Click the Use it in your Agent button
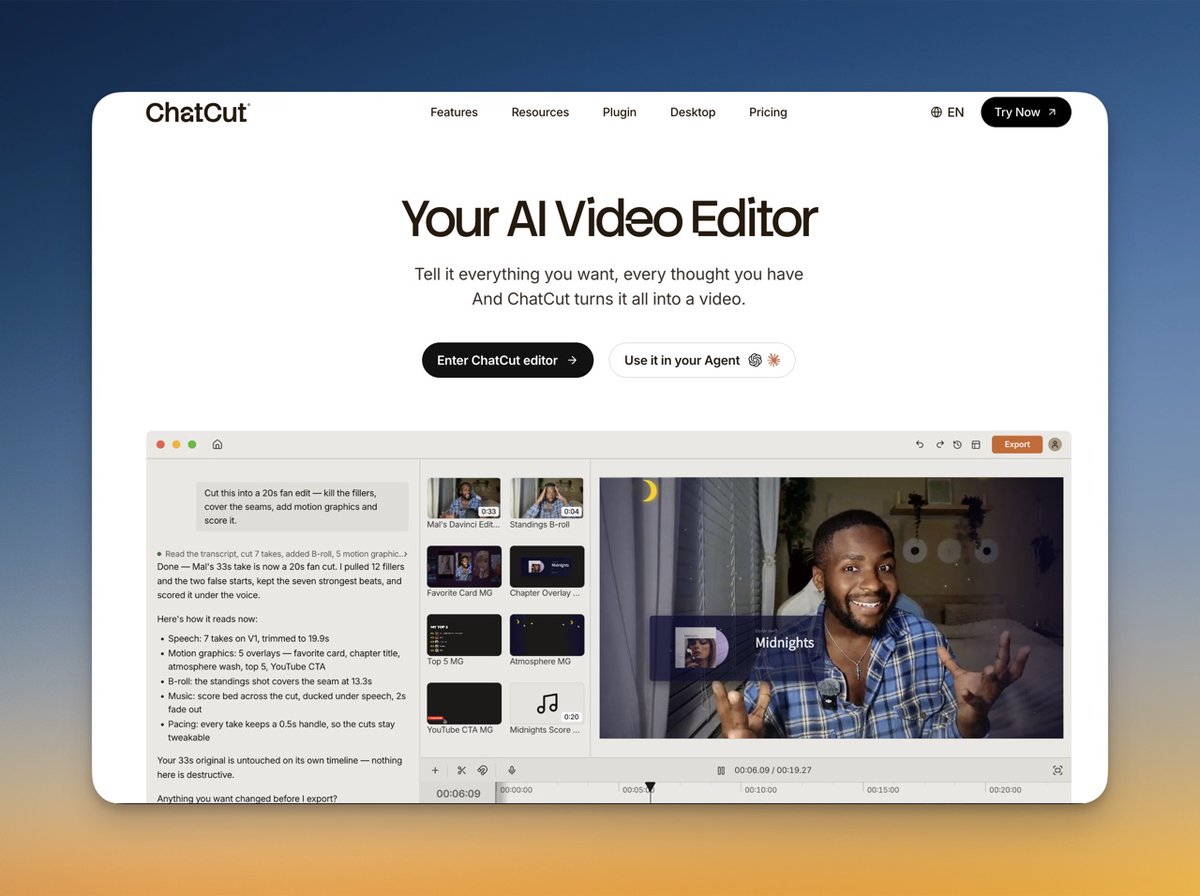This screenshot has height=896, width=1200. [x=702, y=360]
